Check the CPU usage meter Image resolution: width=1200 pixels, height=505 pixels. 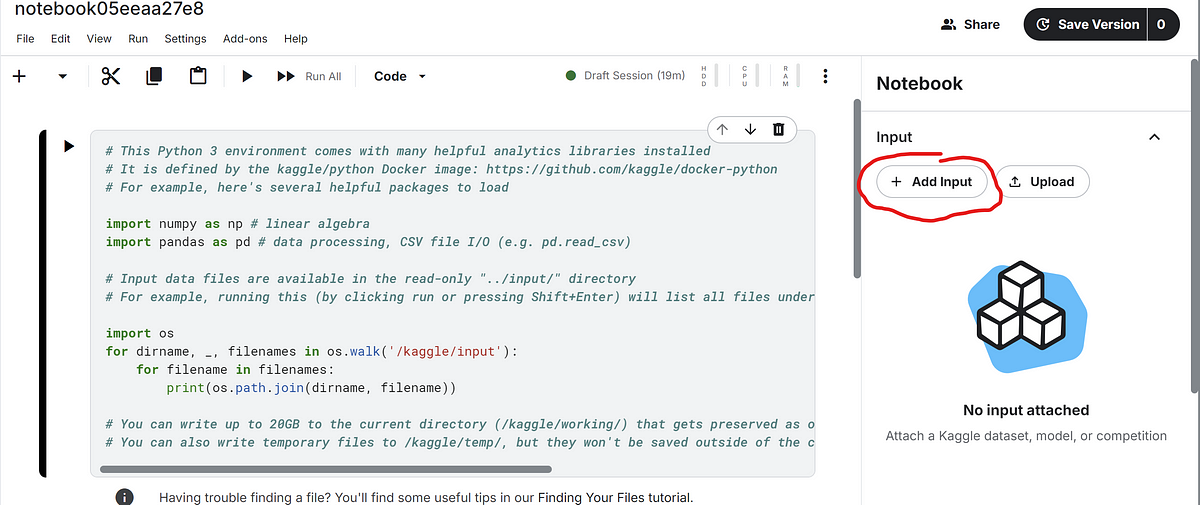coord(750,76)
